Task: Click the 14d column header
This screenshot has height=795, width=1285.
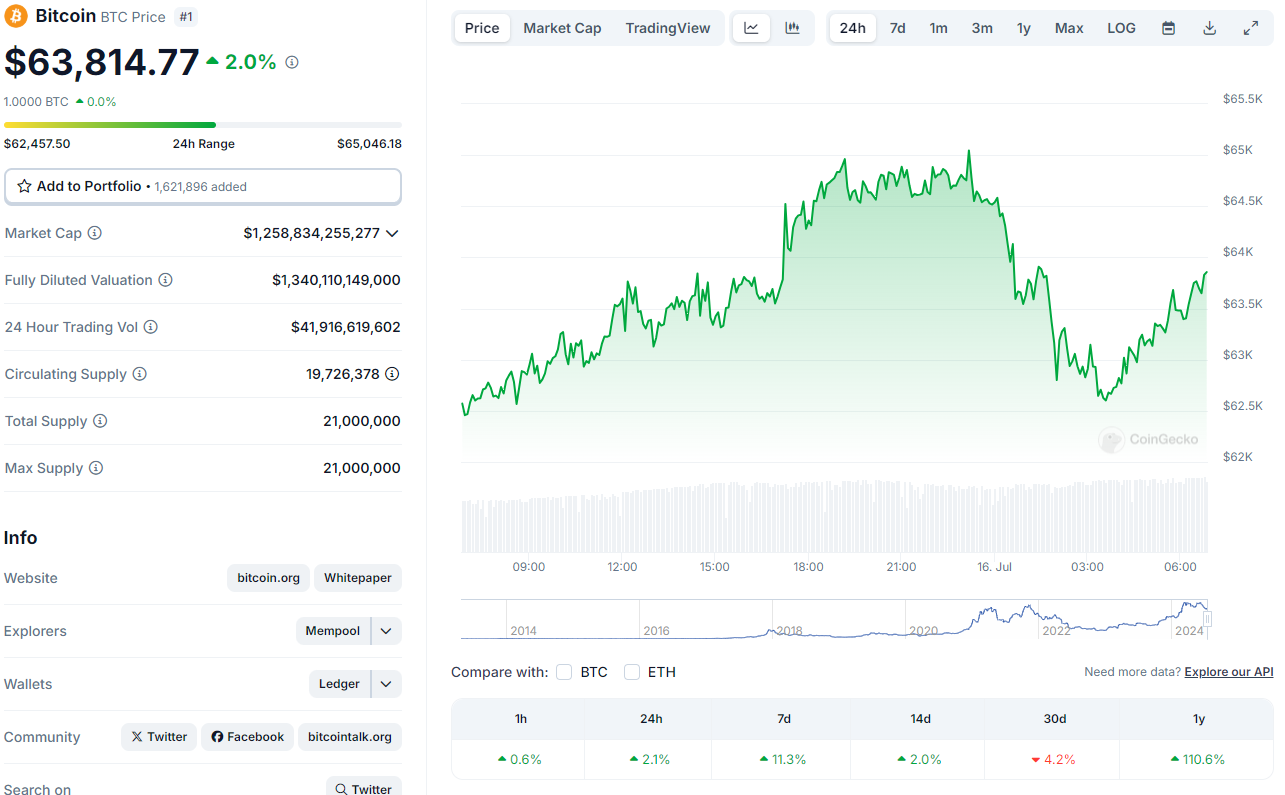Action: 920,719
